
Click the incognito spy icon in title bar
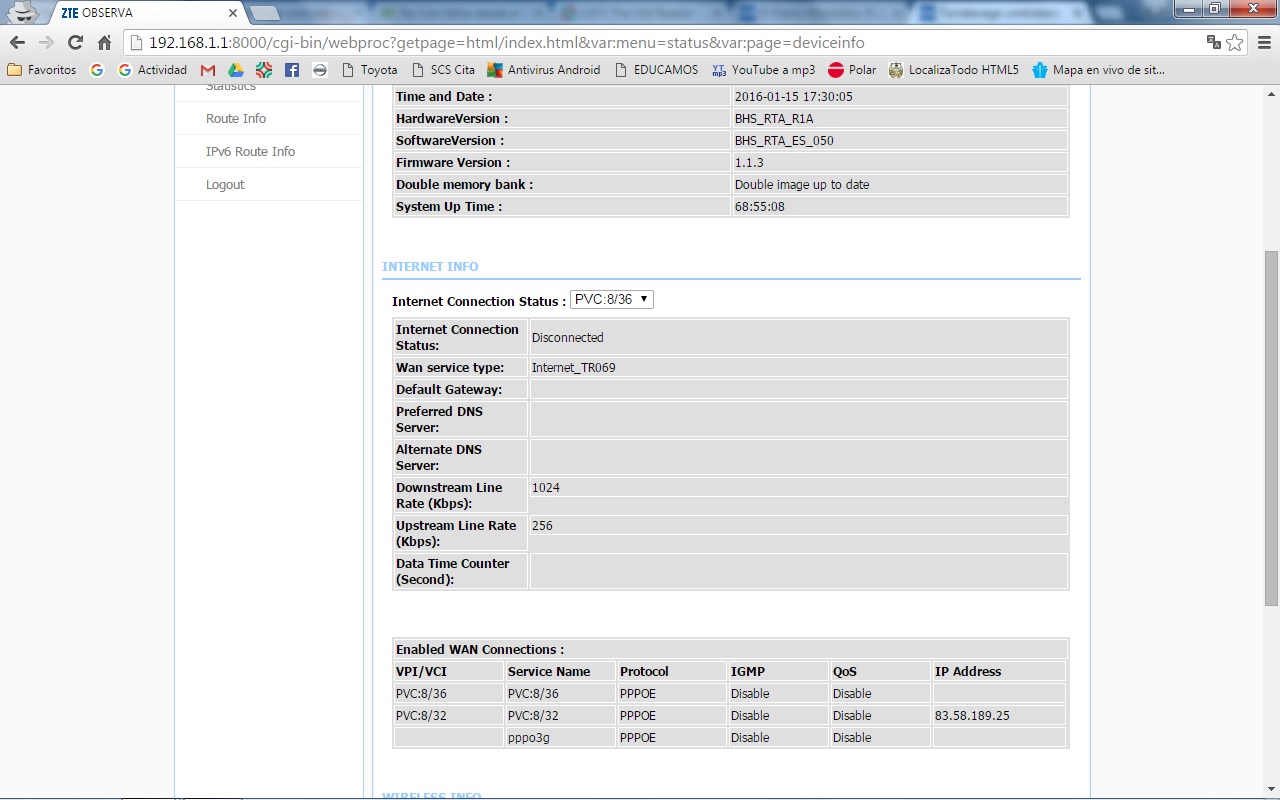pyautogui.click(x=23, y=13)
